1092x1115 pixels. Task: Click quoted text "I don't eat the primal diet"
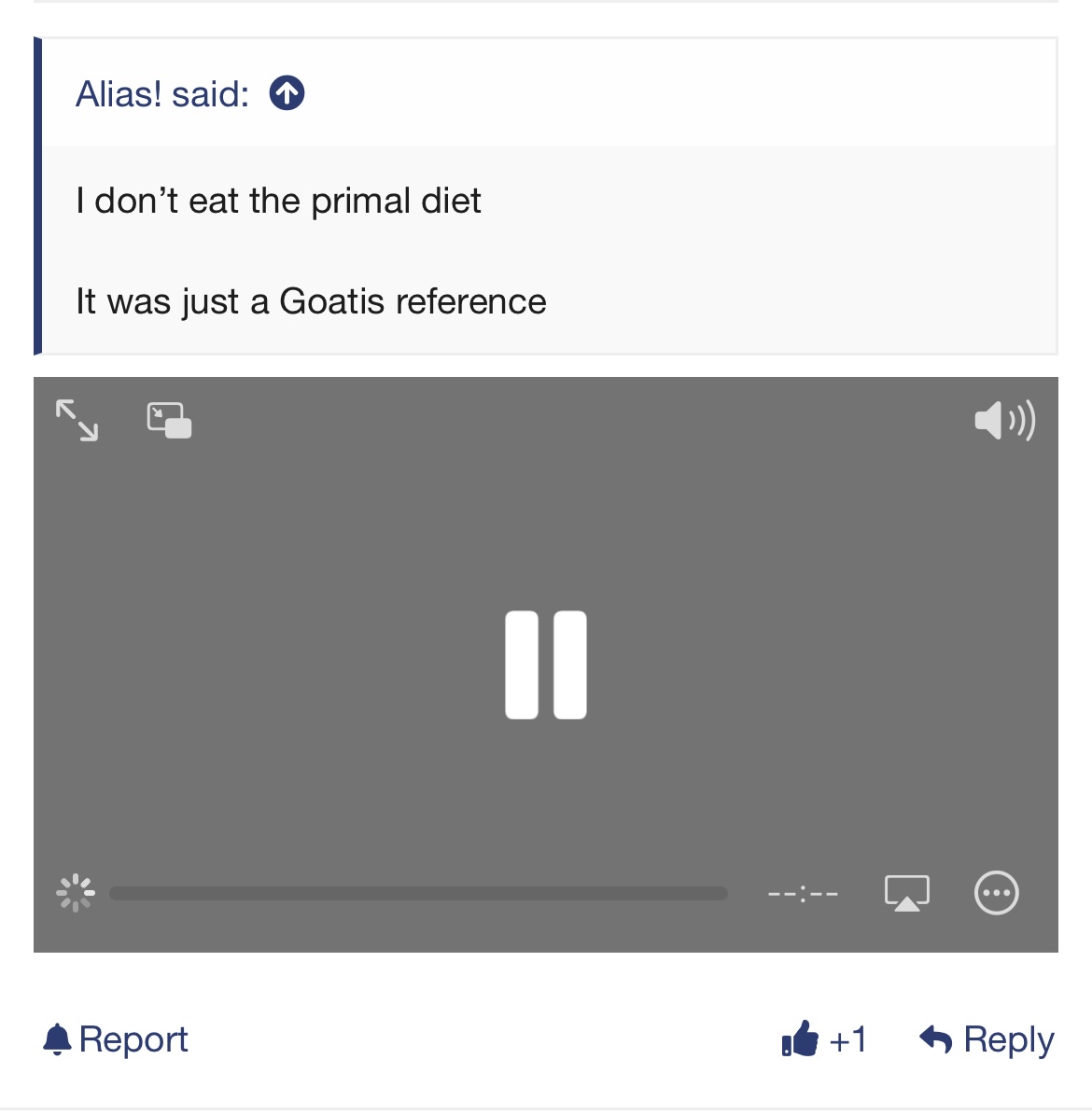278,201
